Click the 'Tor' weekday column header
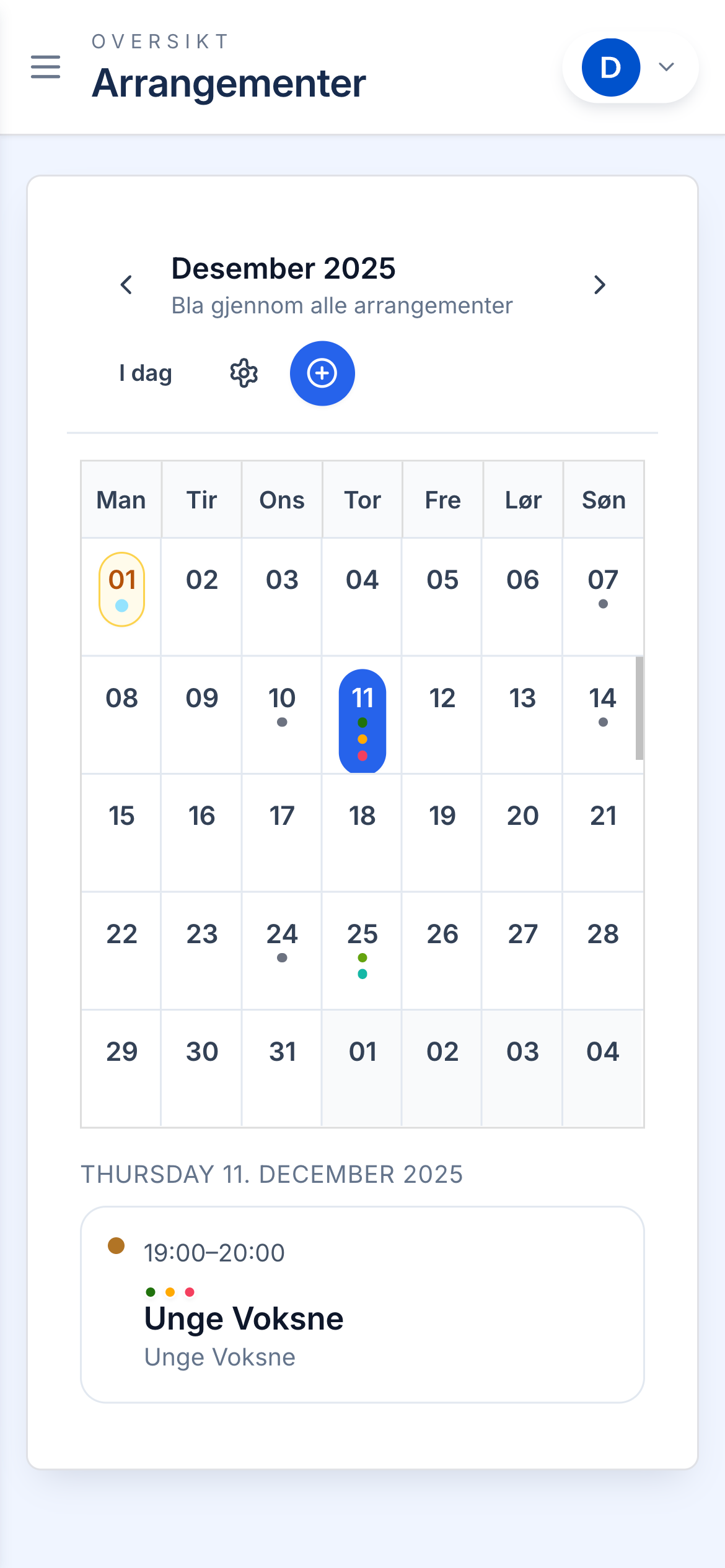The width and height of the screenshot is (725, 1568). click(x=362, y=500)
